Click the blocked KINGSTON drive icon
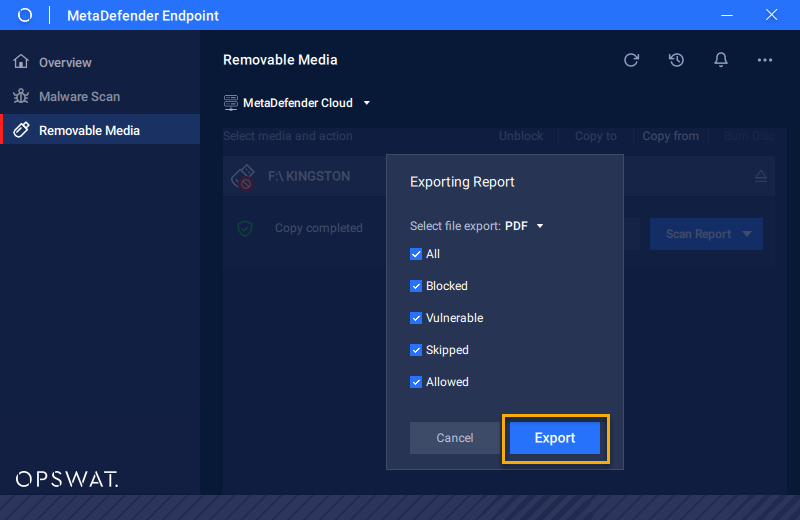 point(243,177)
